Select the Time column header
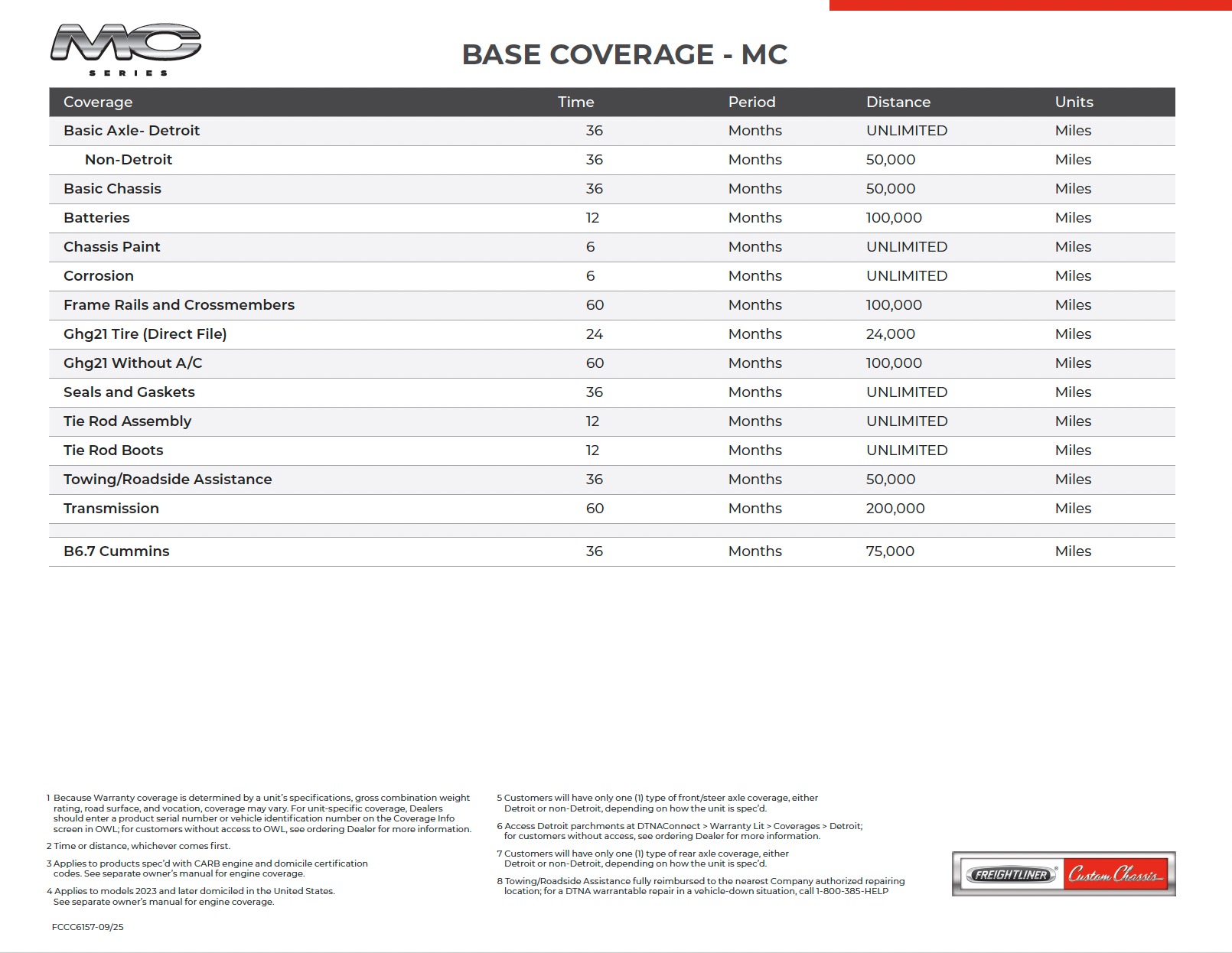The width and height of the screenshot is (1232, 953). pos(575,102)
